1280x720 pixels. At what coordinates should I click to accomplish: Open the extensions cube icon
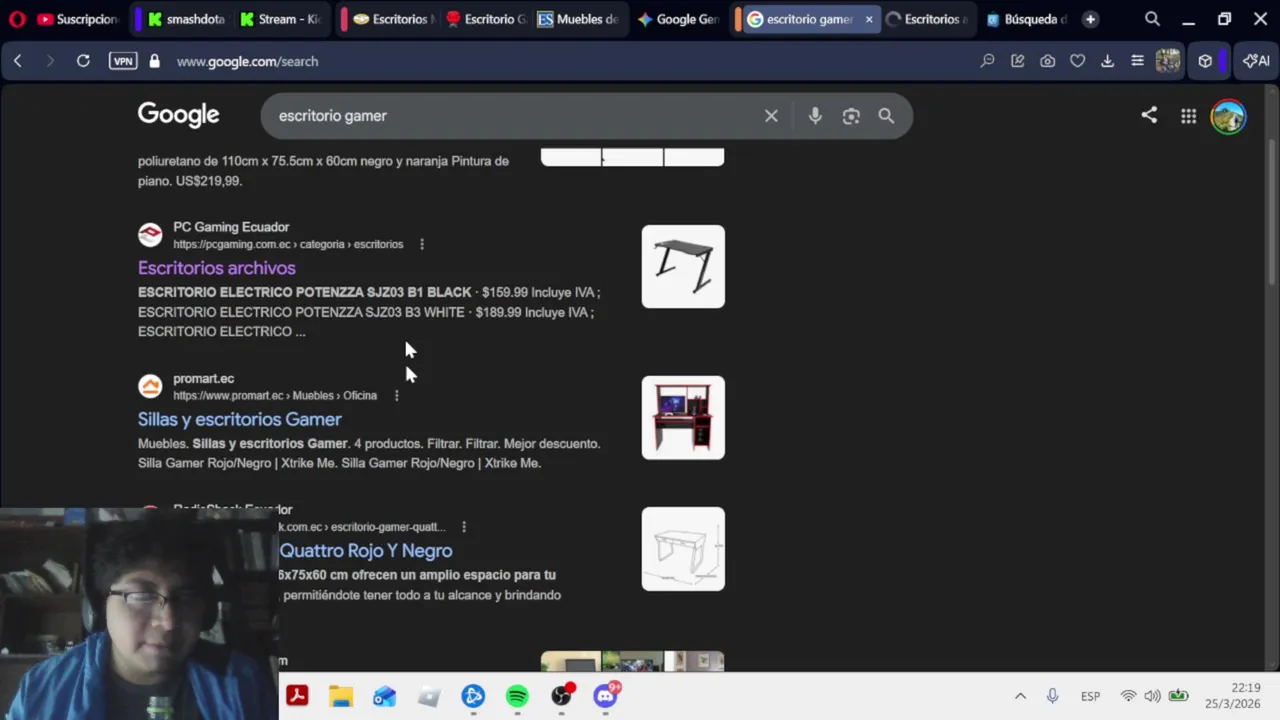pos(1205,61)
